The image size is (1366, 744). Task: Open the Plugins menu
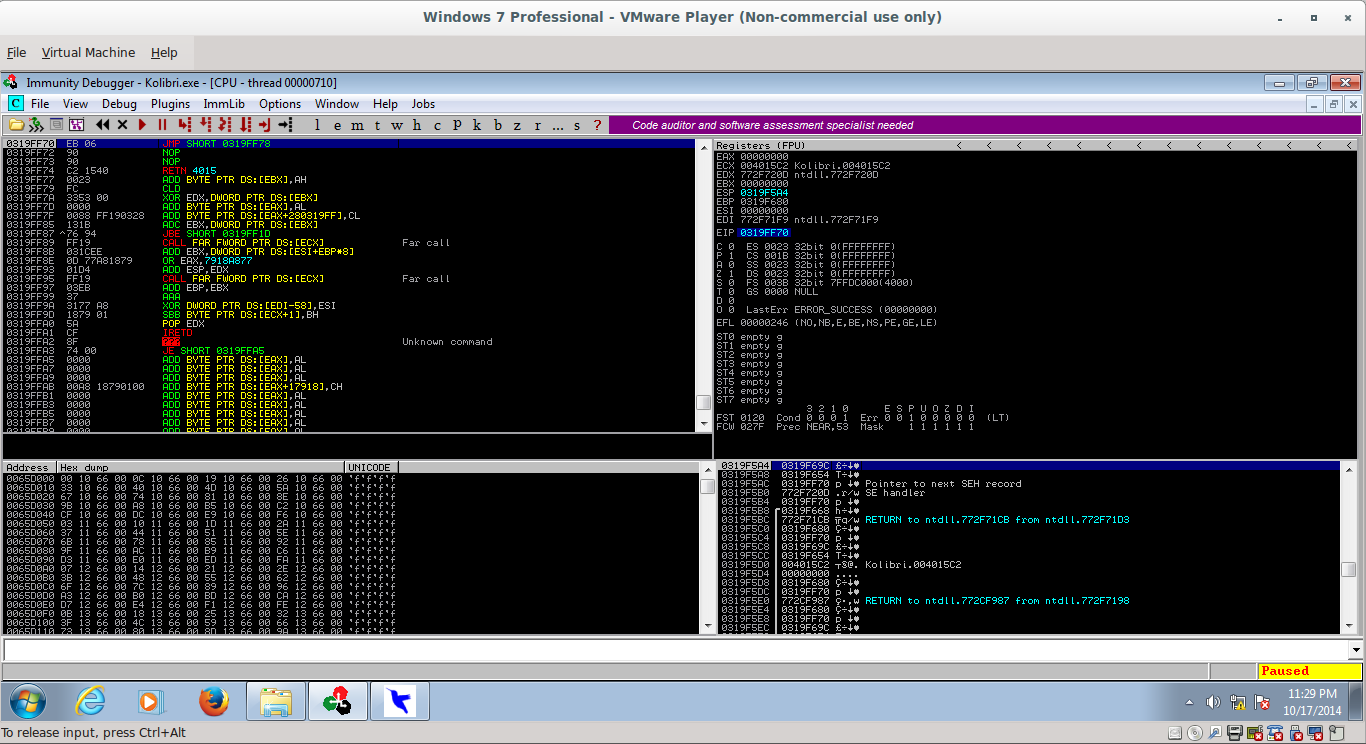(170, 103)
